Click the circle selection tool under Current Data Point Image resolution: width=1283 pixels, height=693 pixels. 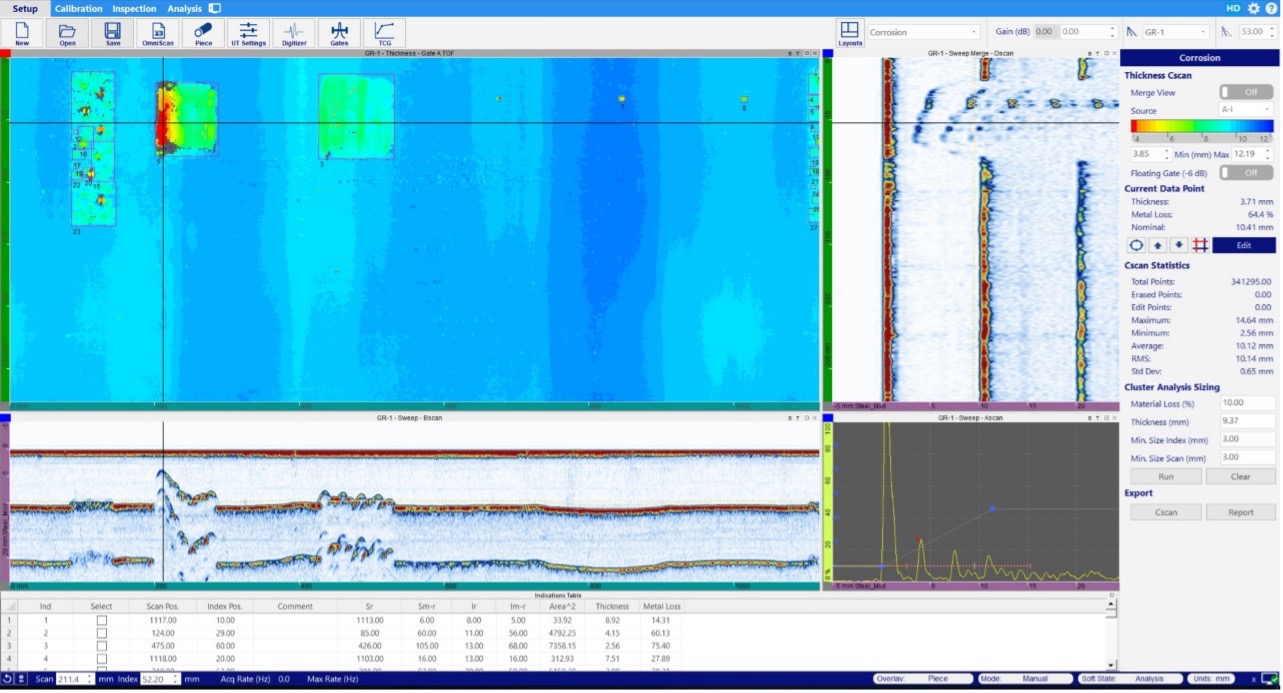1136,245
